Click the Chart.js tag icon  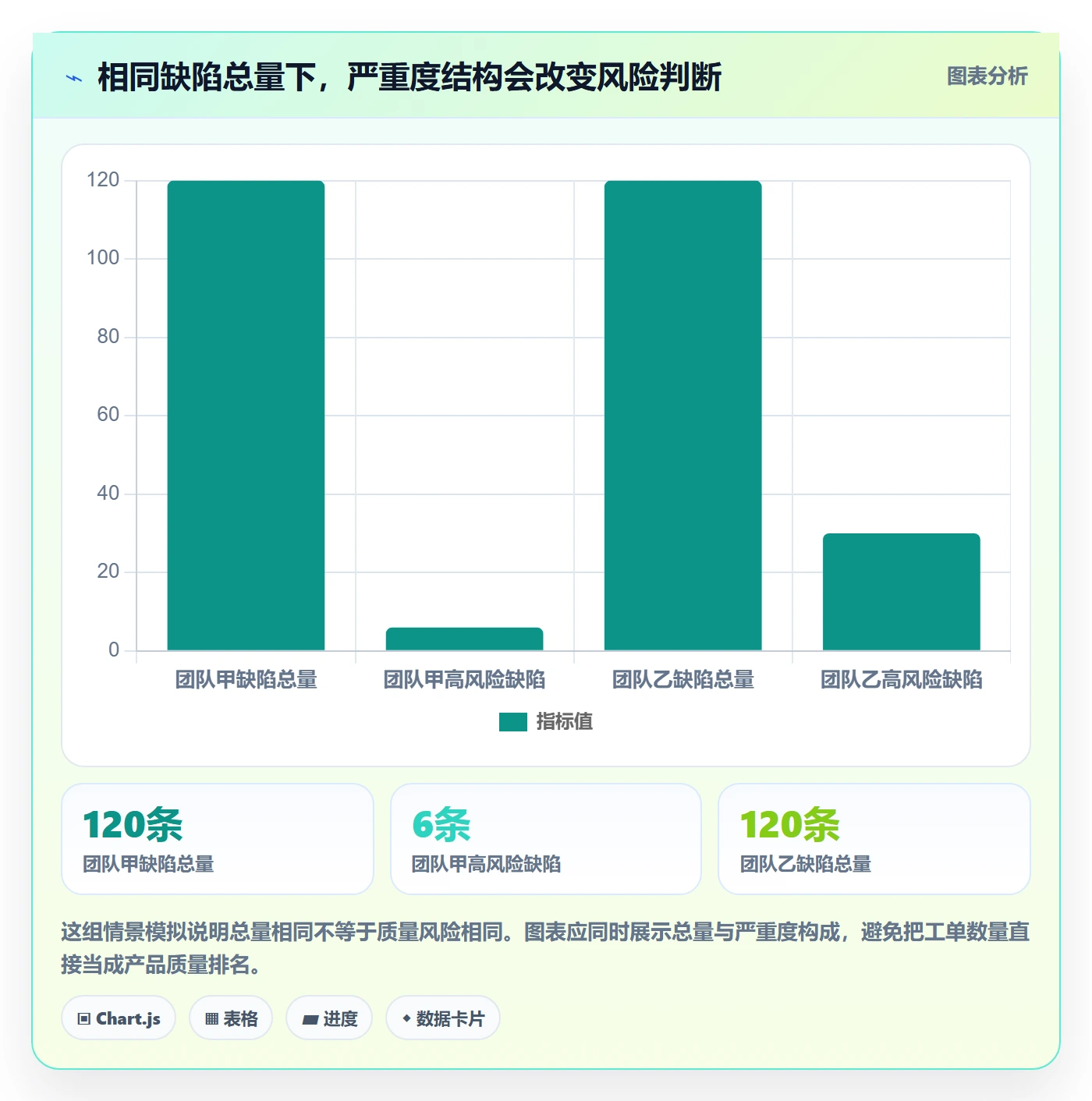coord(84,1018)
